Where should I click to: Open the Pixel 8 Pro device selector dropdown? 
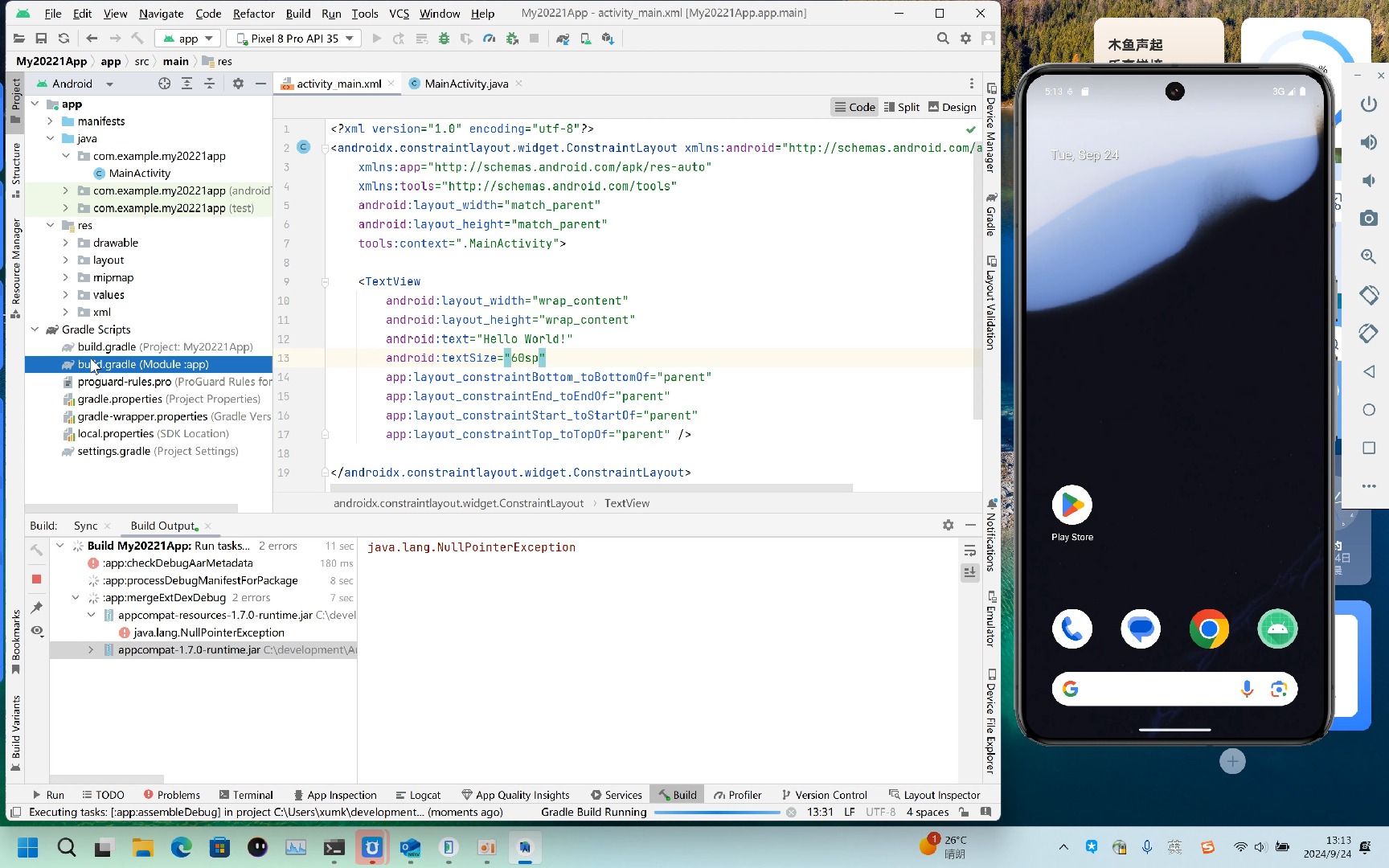tap(293, 38)
